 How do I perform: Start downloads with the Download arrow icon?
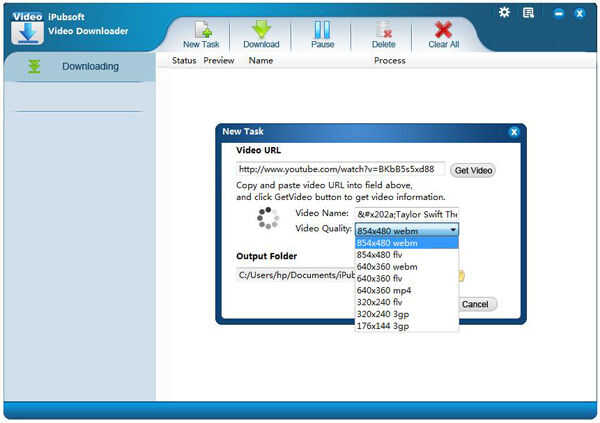[261, 29]
